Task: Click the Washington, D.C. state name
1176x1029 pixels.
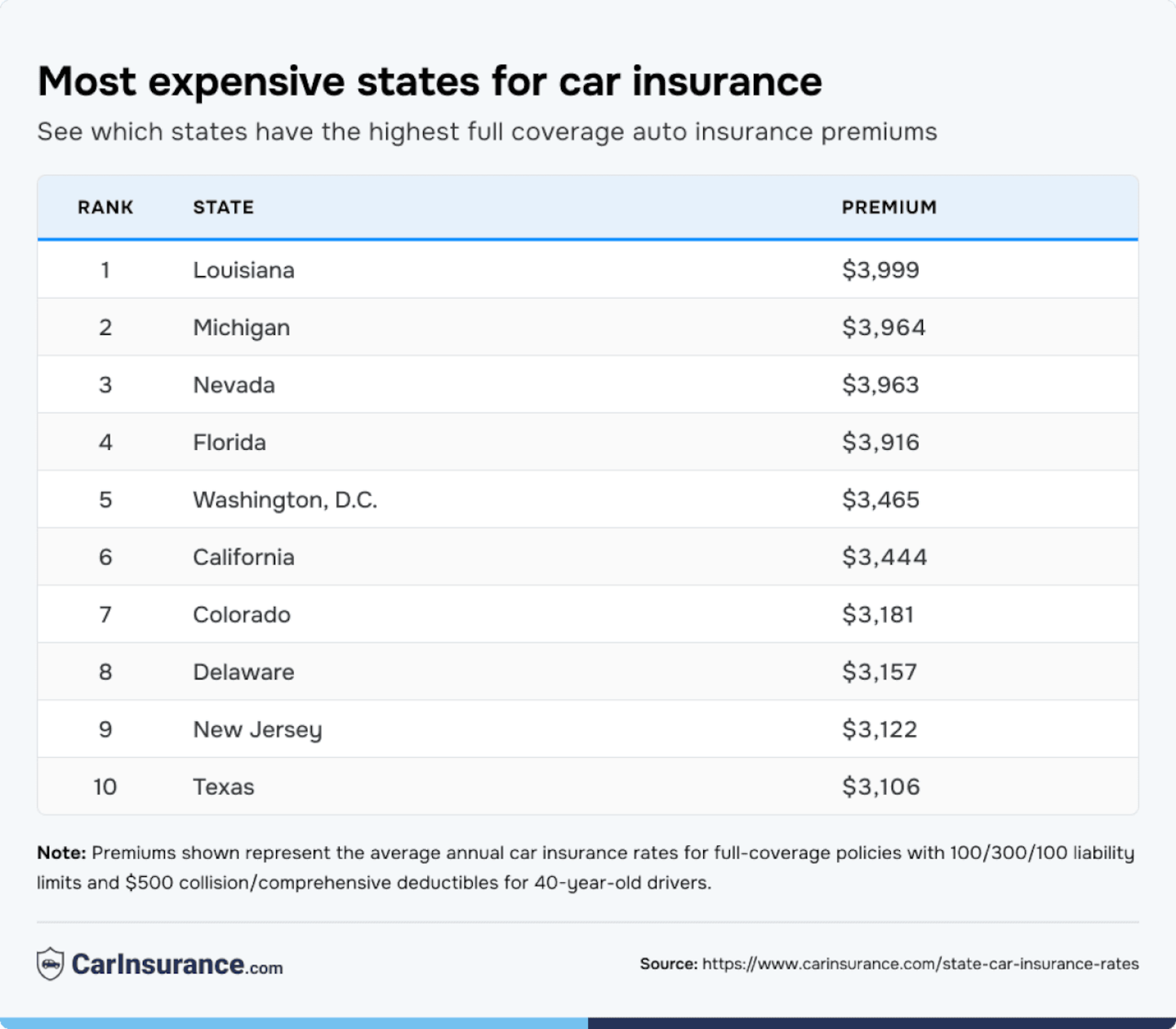Action: 285,500
